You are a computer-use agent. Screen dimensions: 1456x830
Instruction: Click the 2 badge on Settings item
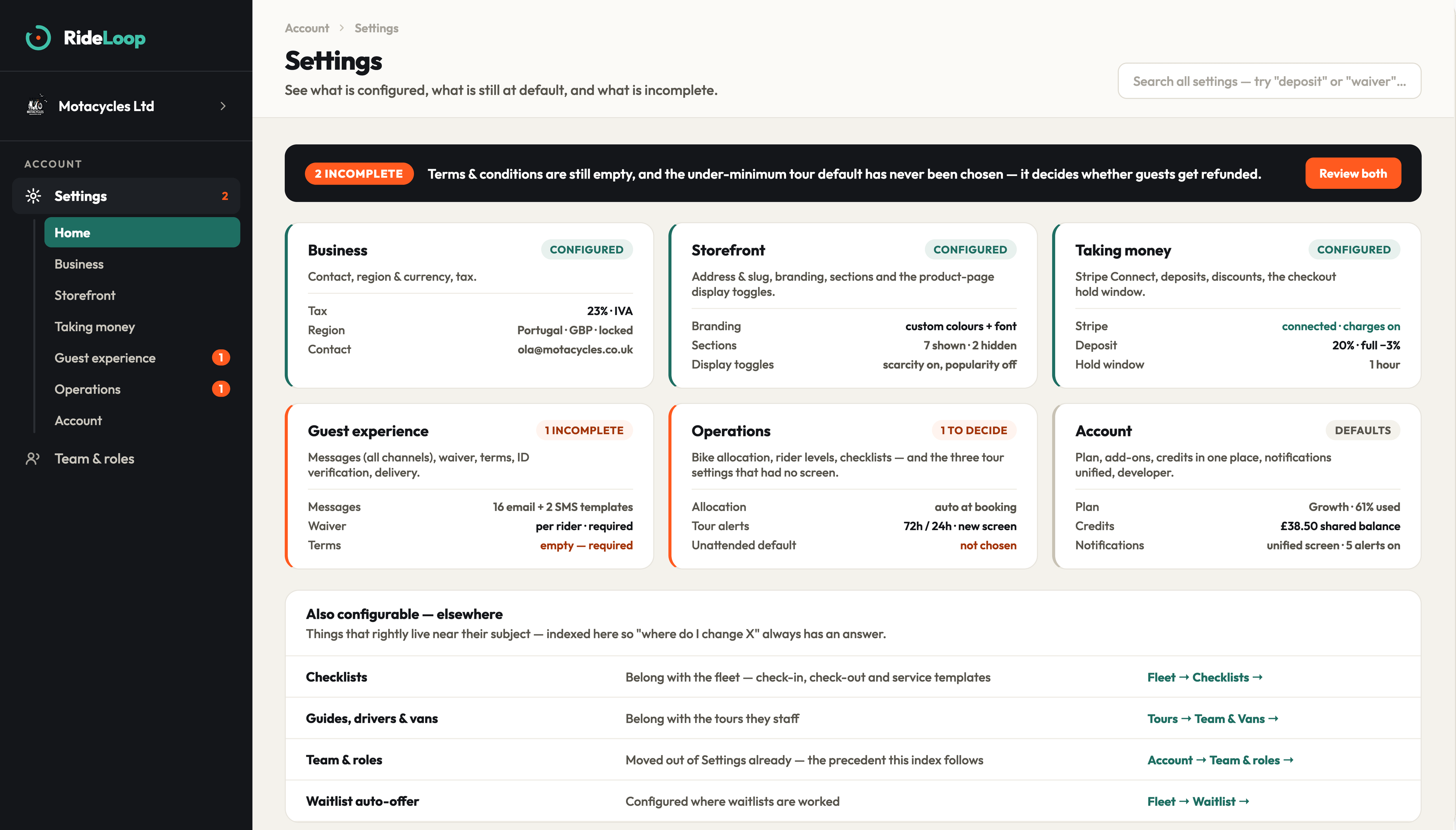tap(225, 196)
